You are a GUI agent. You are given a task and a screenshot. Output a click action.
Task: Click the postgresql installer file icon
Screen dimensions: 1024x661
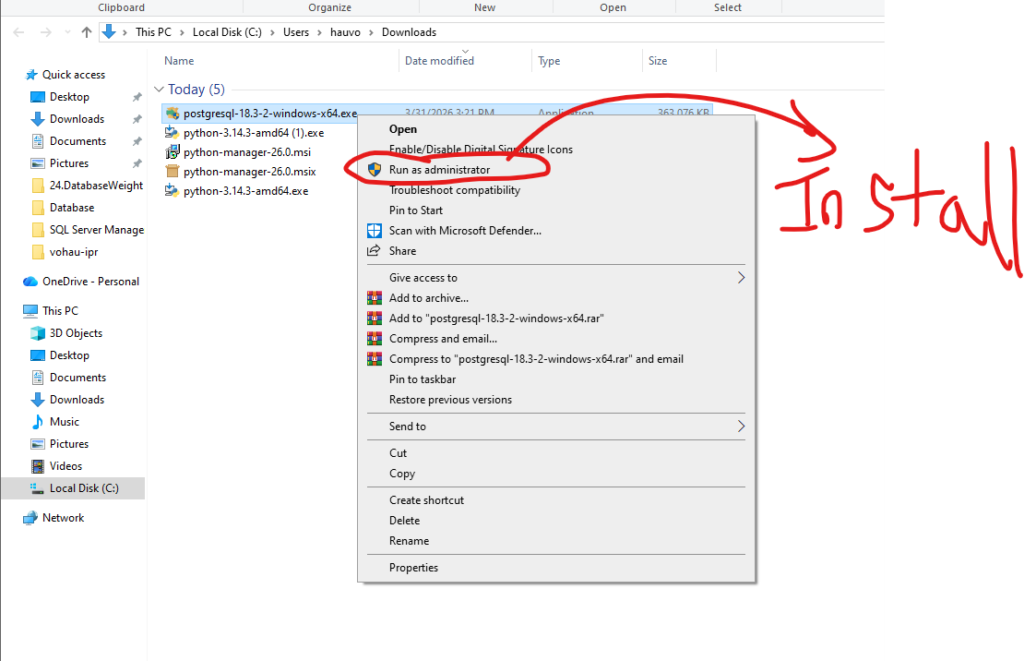[172, 113]
